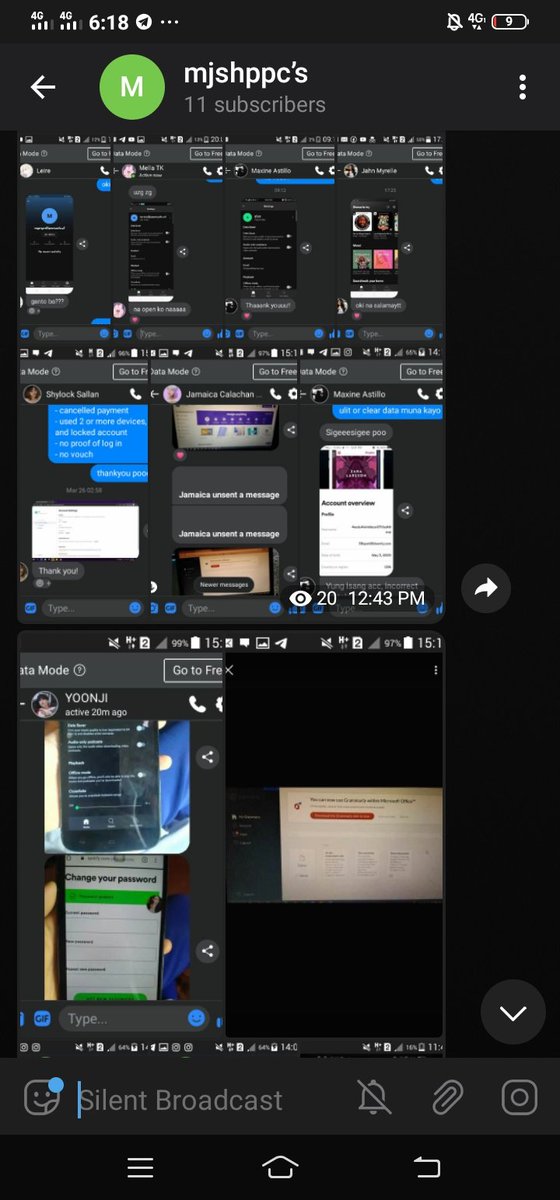Open the YOONJI chat screenshot
The height and width of the screenshot is (1200, 560).
[x=121, y=834]
